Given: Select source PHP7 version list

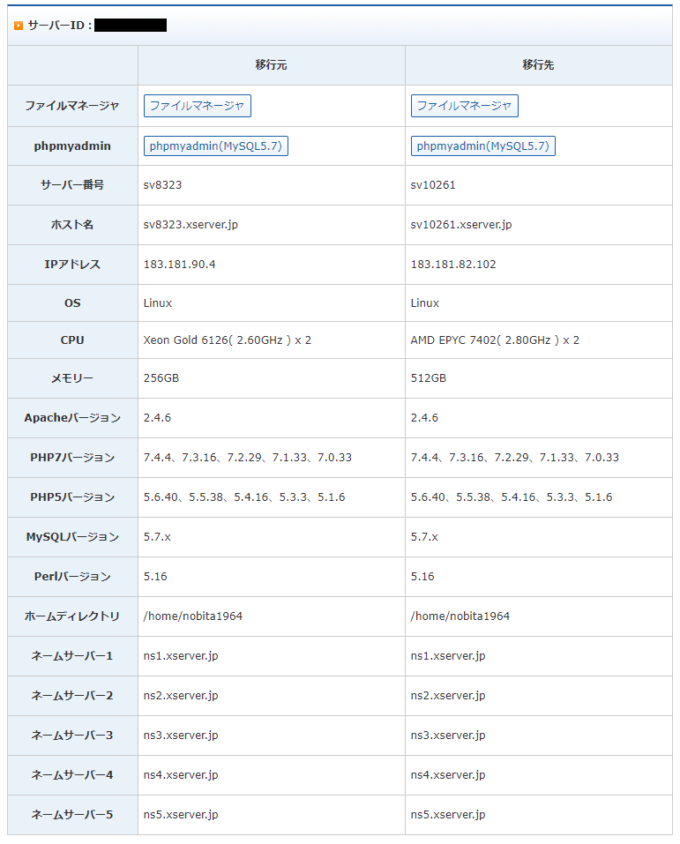Looking at the screenshot, I should [x=248, y=458].
